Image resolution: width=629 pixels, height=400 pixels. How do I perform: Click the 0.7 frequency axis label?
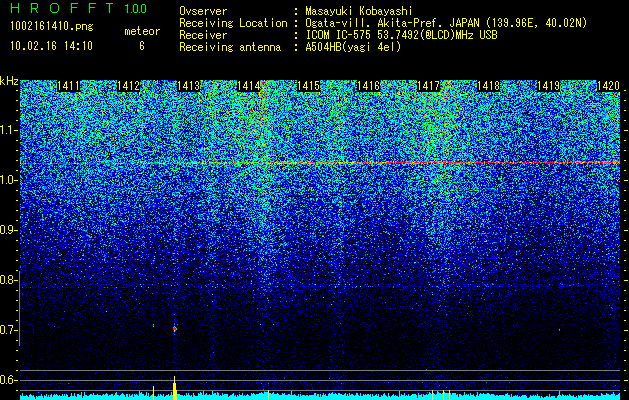tap(8, 330)
